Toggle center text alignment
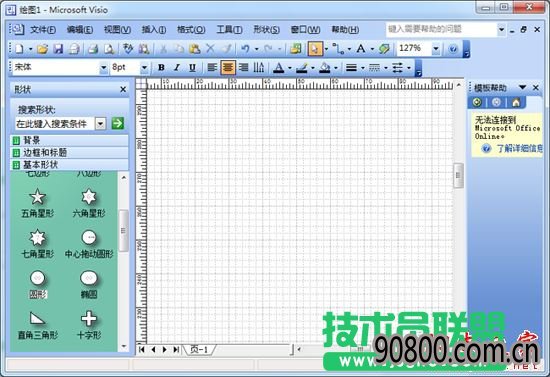The height and width of the screenshot is (377, 550). pyautogui.click(x=228, y=68)
